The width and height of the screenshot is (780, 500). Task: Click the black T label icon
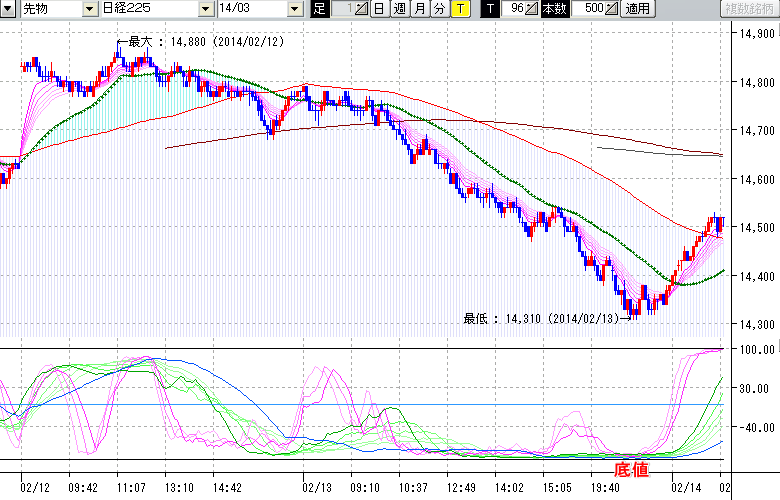pyautogui.click(x=489, y=9)
